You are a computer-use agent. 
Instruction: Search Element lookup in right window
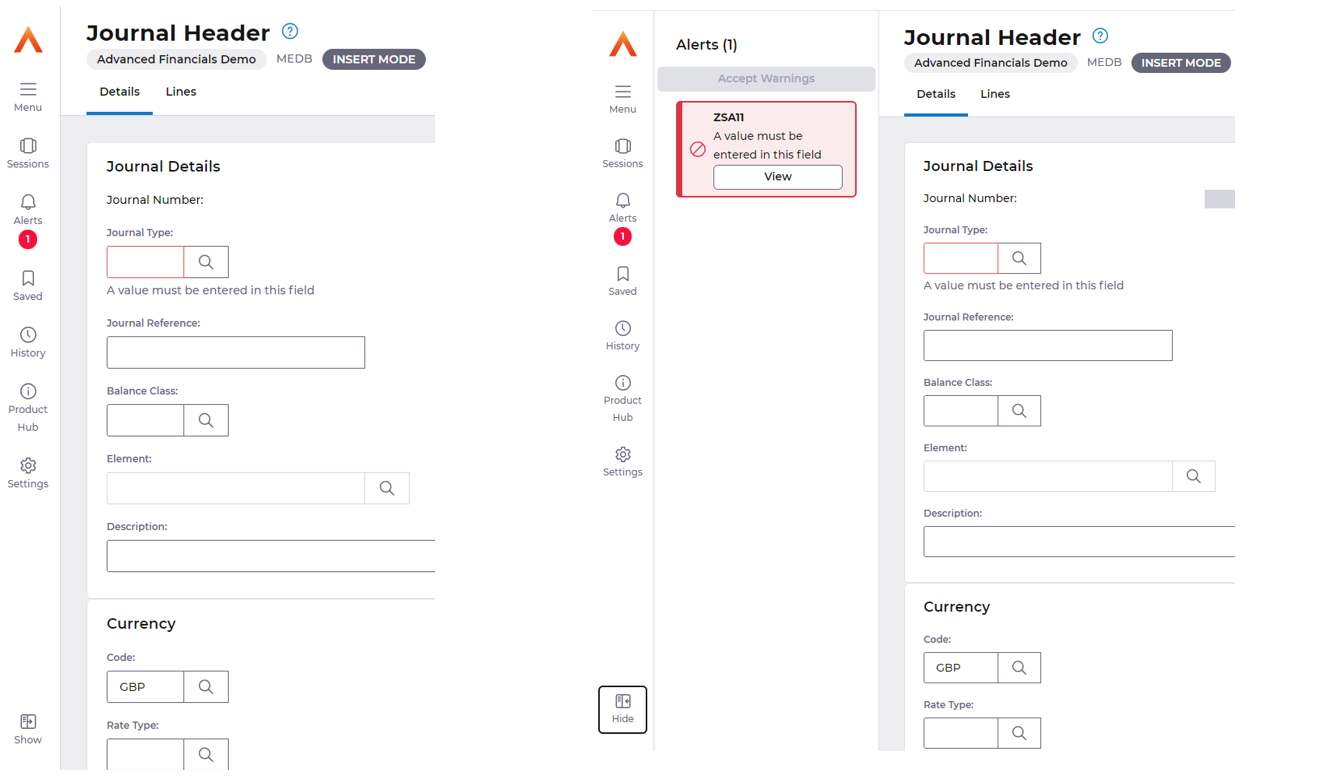[x=1194, y=476]
